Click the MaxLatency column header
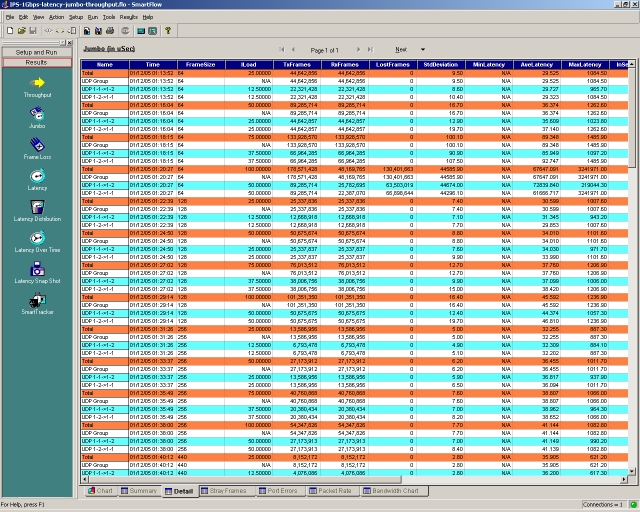The height and width of the screenshot is (512, 640). click(x=585, y=65)
